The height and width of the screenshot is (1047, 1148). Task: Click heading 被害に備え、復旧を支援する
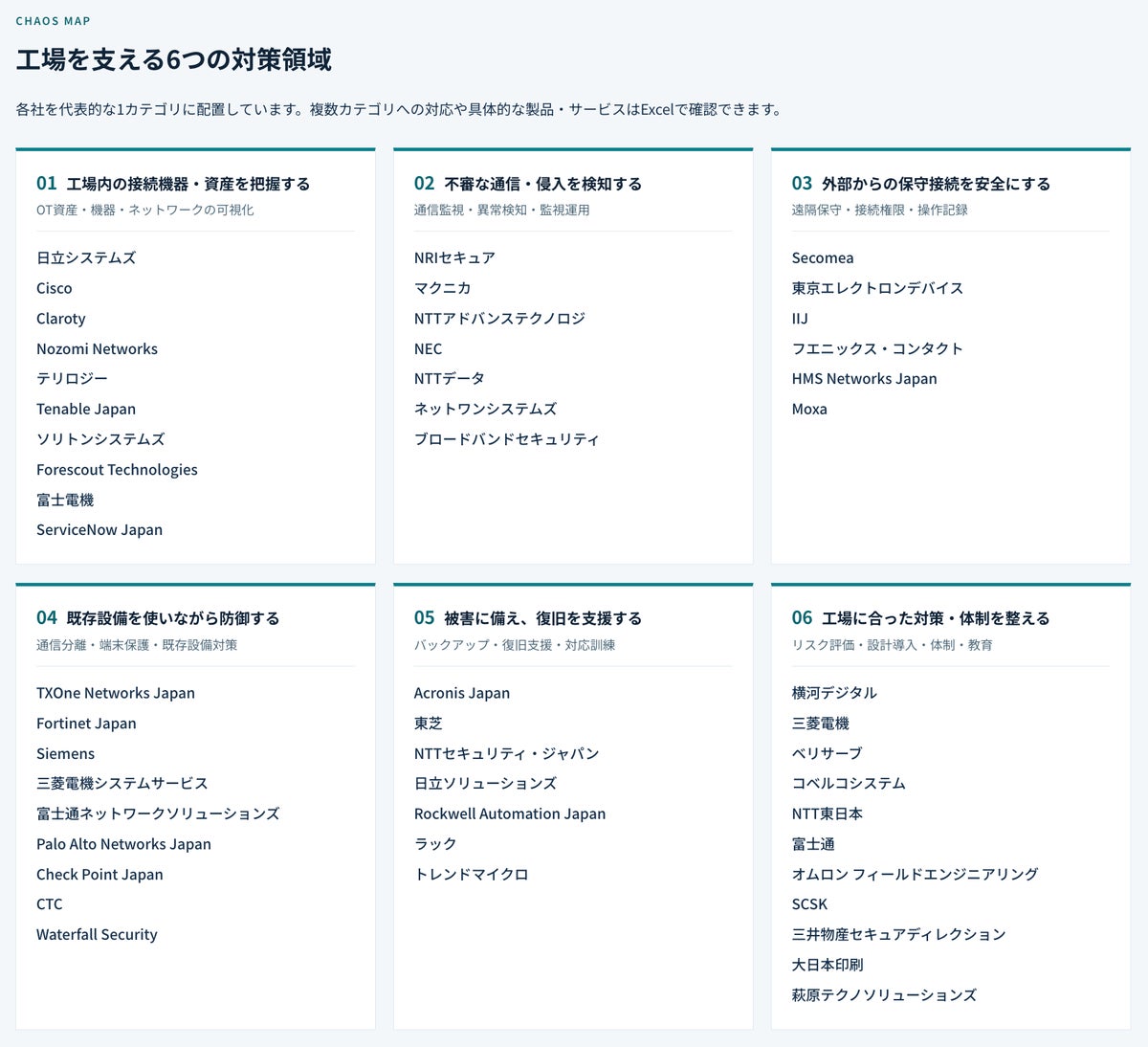543,618
